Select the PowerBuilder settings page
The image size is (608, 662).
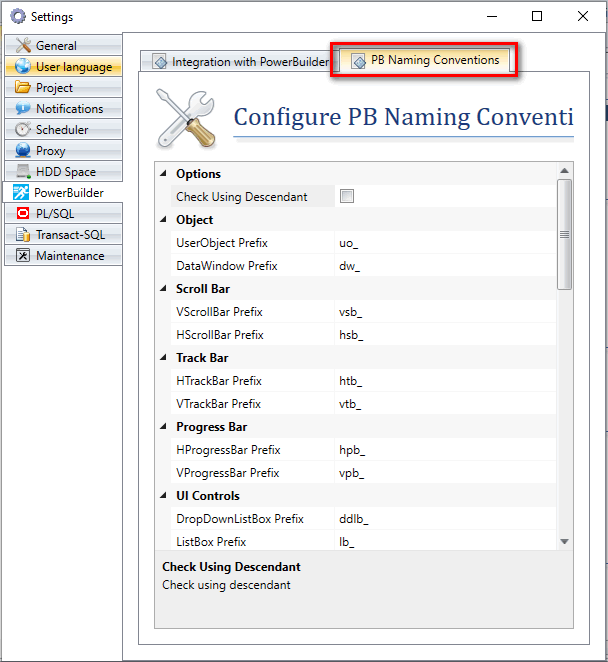click(x=62, y=193)
